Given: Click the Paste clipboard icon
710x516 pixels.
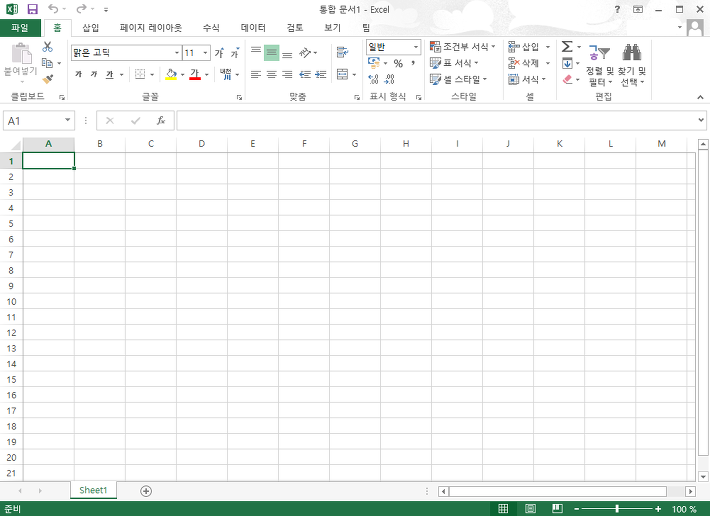Looking at the screenshot, I should coord(21,54).
